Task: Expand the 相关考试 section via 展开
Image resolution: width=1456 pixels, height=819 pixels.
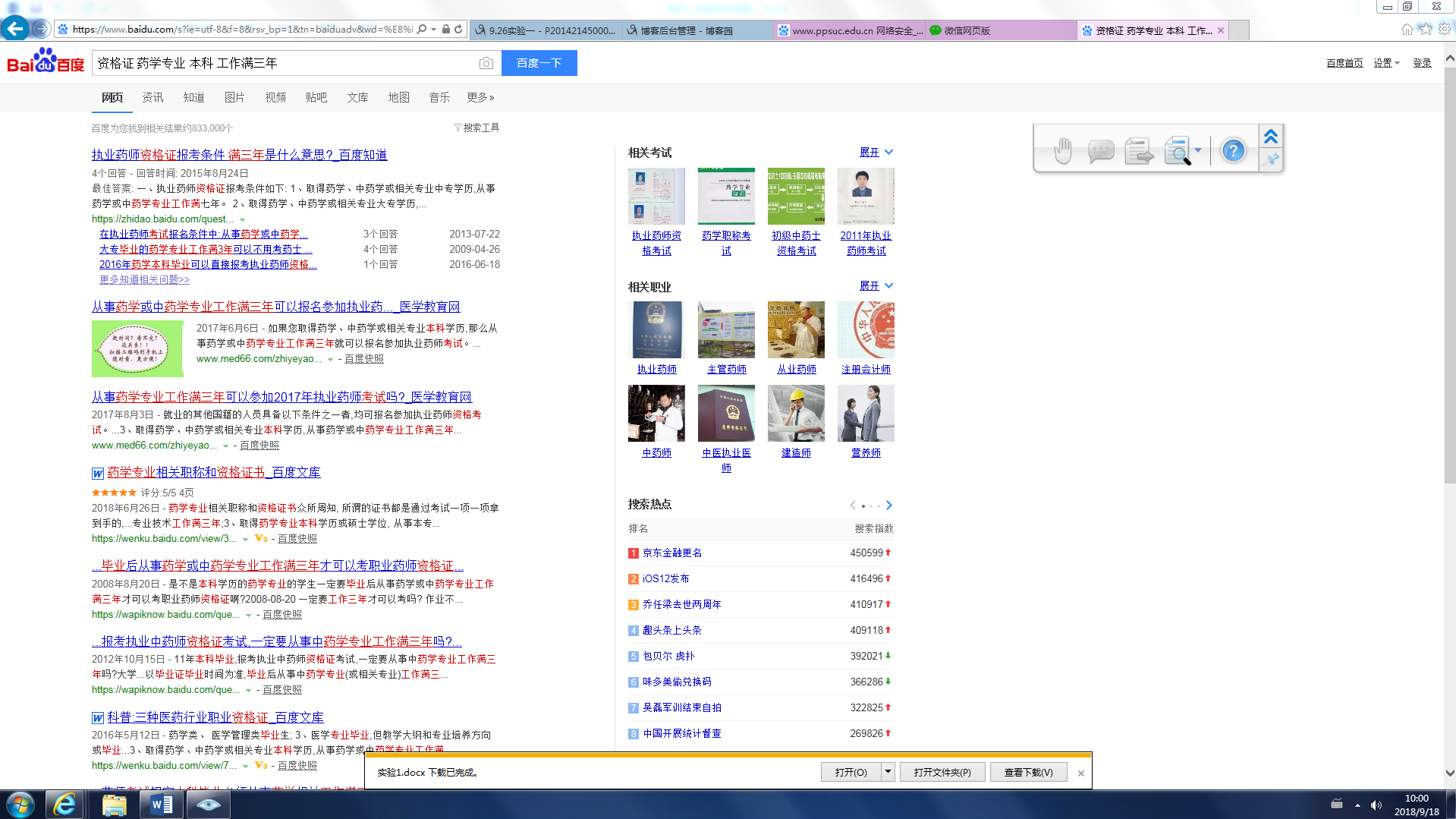Action: (876, 153)
